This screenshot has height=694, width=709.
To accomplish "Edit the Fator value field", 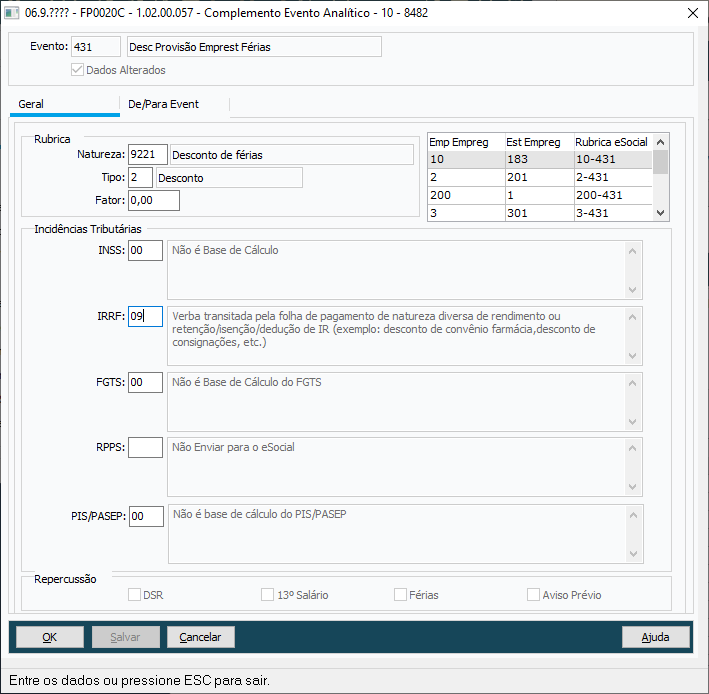I will 154,200.
